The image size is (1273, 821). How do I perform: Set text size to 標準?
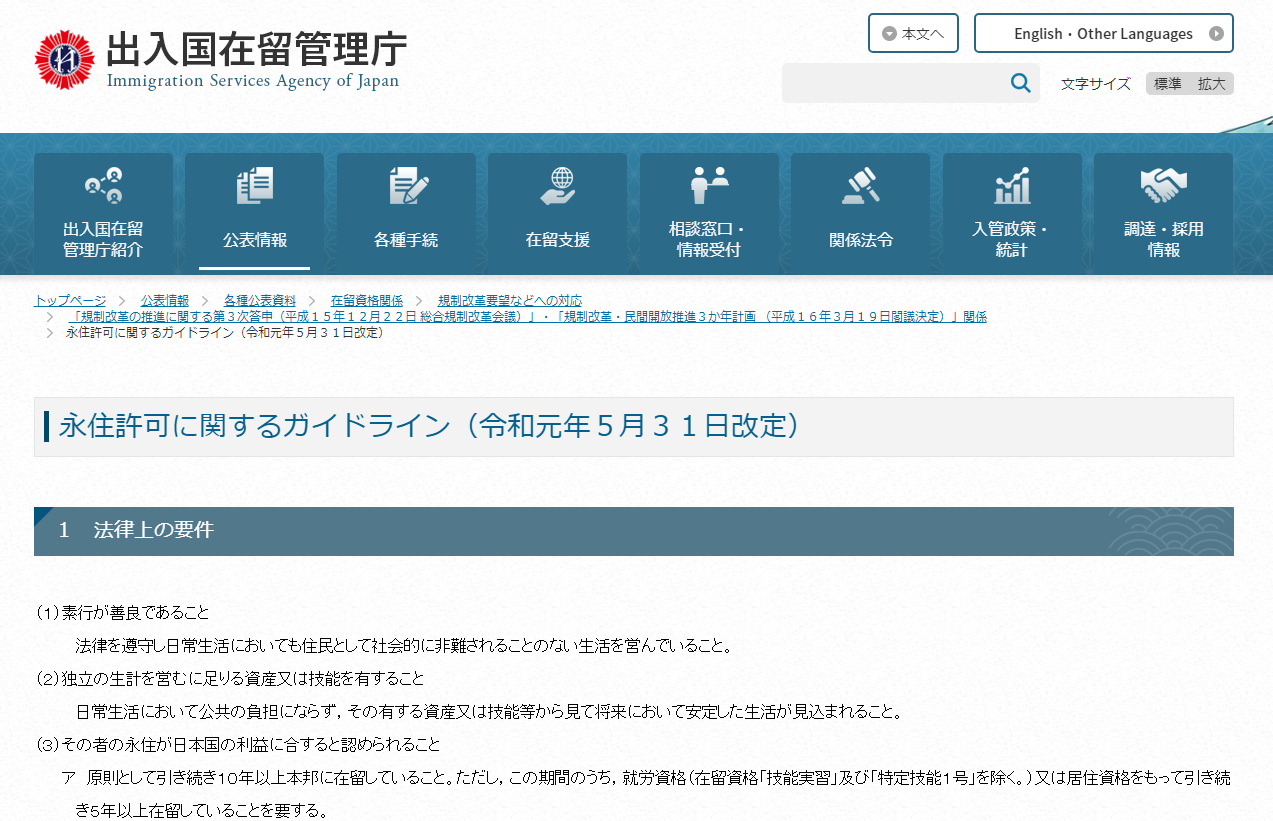pos(1167,84)
